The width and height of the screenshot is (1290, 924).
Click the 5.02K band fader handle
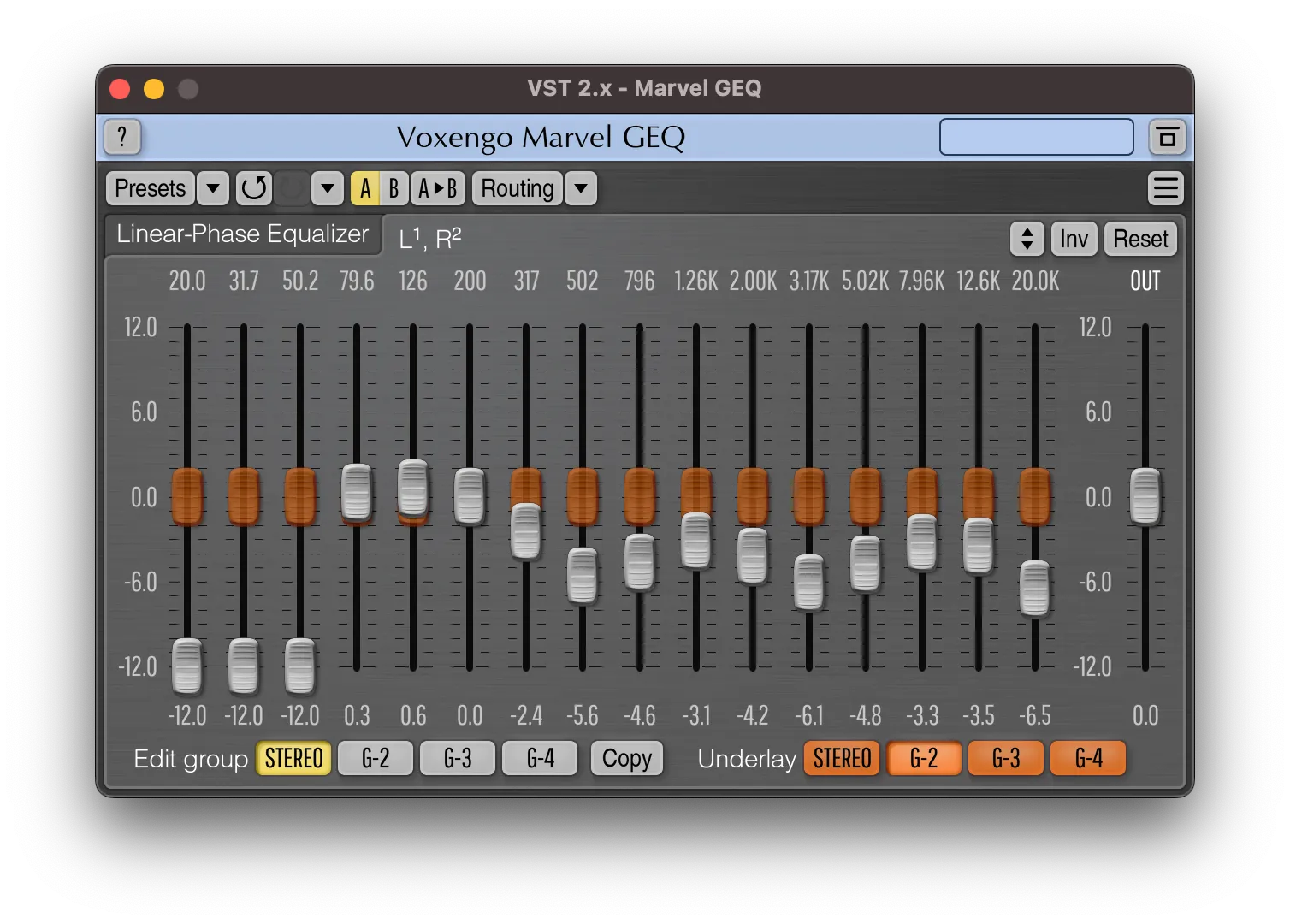[x=866, y=564]
